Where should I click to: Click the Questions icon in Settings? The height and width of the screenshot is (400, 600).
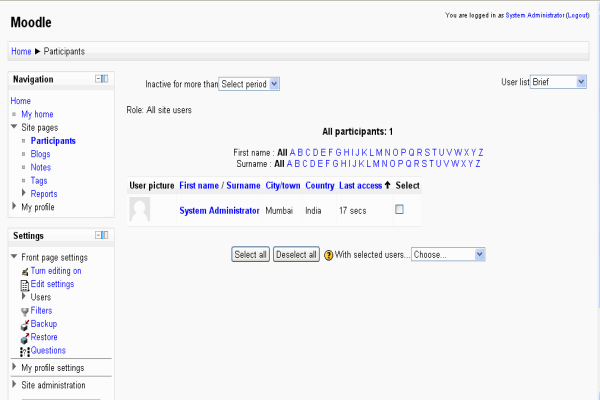tap(25, 351)
